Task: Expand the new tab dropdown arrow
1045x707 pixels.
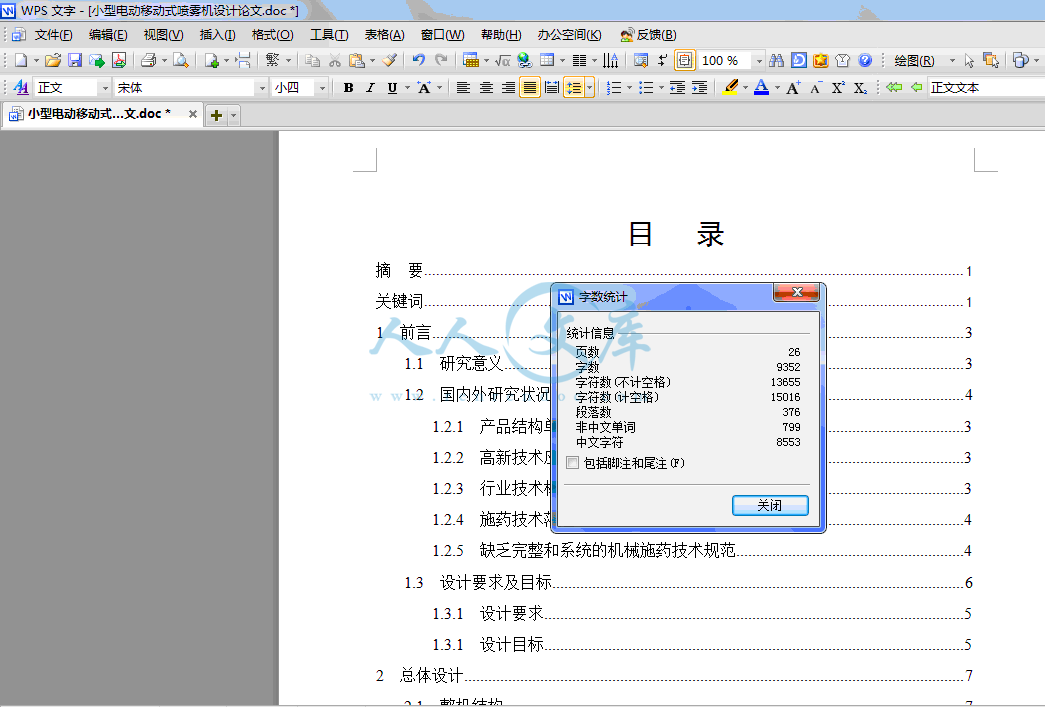Action: [x=233, y=115]
